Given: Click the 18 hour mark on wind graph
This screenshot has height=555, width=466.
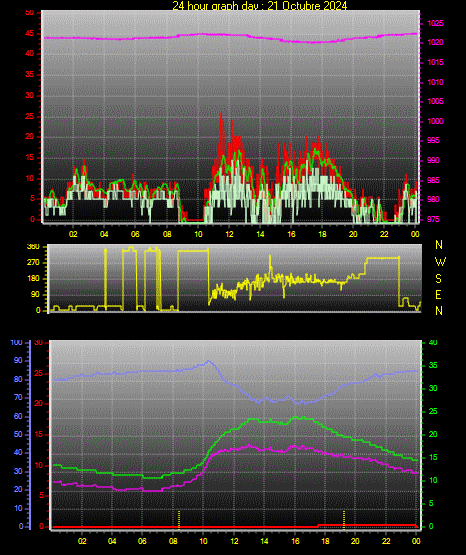Looking at the screenshot, I should (x=322, y=234).
